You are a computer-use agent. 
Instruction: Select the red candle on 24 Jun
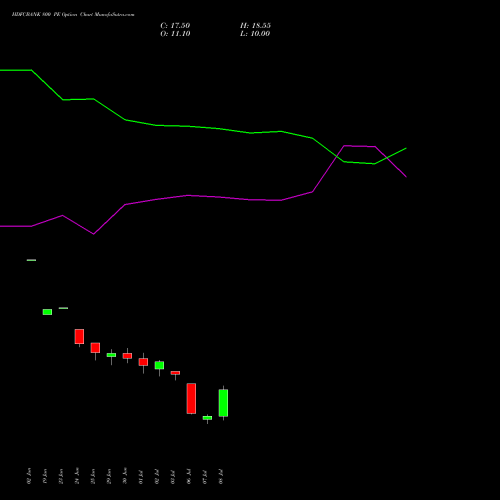[x=79, y=336]
